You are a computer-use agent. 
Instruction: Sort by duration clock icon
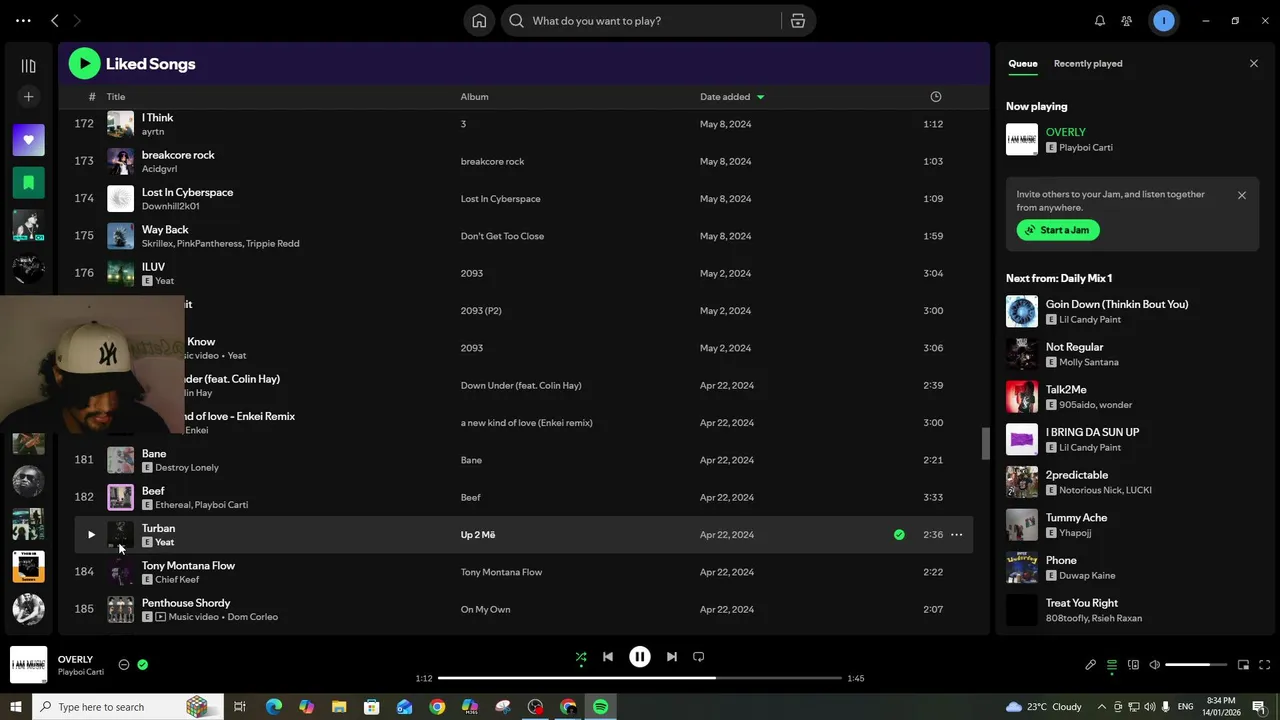(936, 97)
